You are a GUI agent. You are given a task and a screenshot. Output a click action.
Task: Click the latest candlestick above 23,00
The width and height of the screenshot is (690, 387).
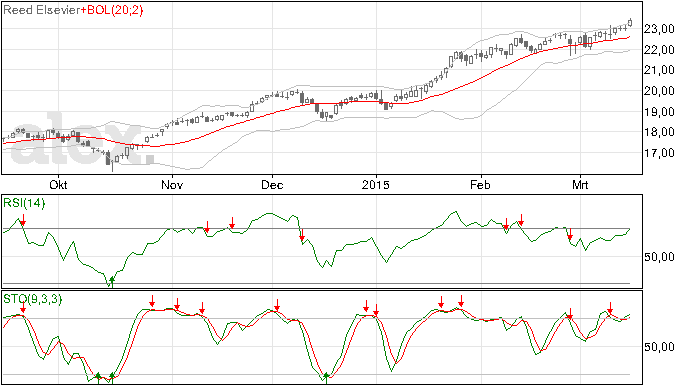click(x=630, y=22)
